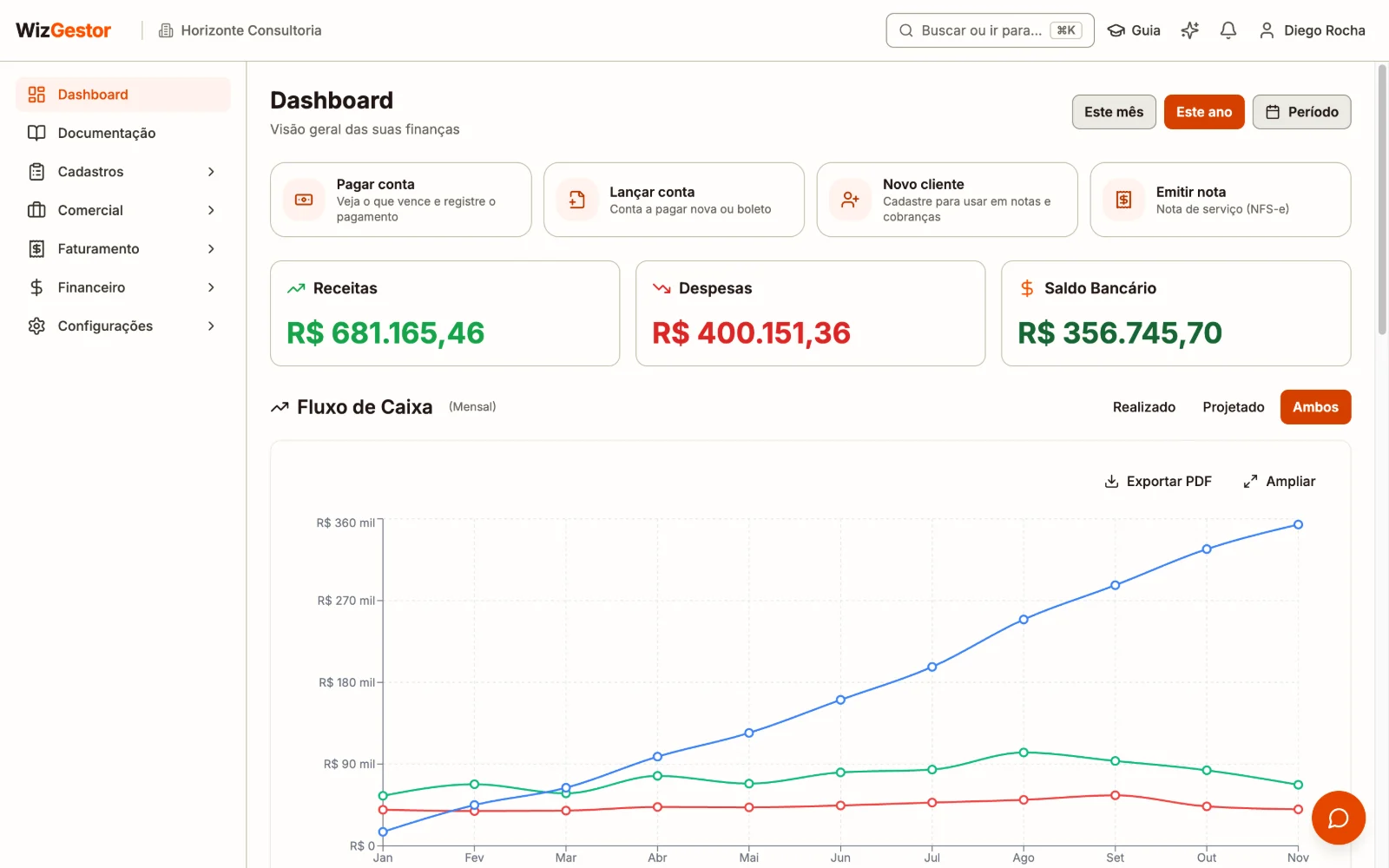
Task: Expand the Configurações submenu chevron
Action: point(211,326)
